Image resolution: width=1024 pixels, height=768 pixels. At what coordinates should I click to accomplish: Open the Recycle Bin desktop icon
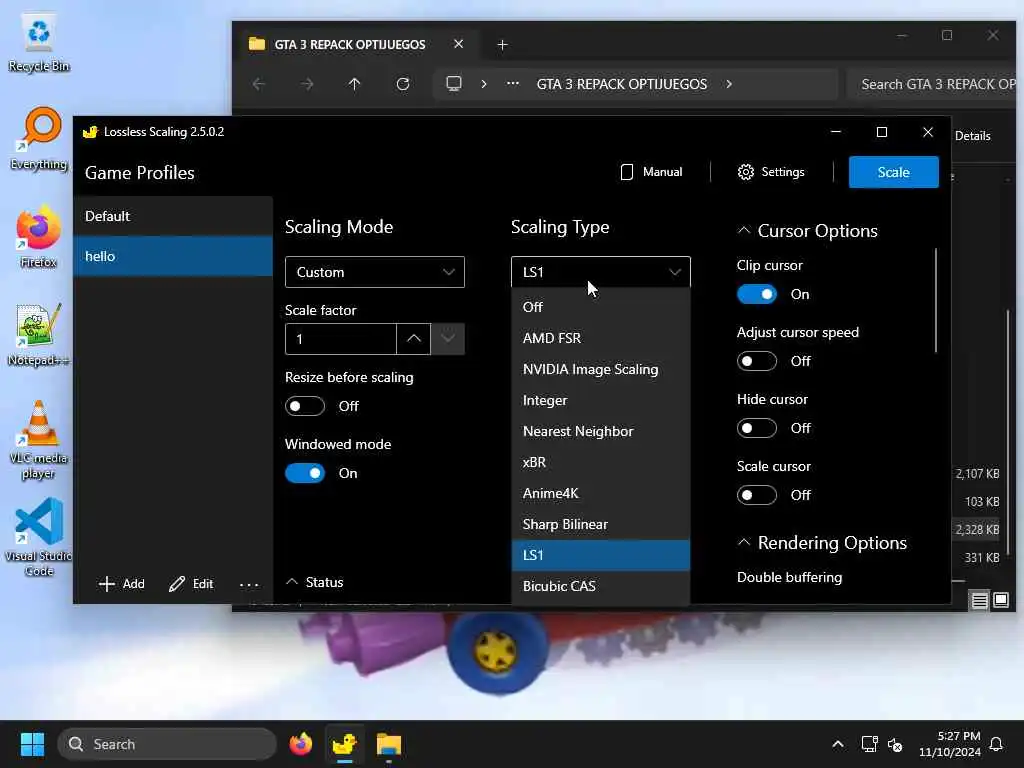tap(39, 42)
